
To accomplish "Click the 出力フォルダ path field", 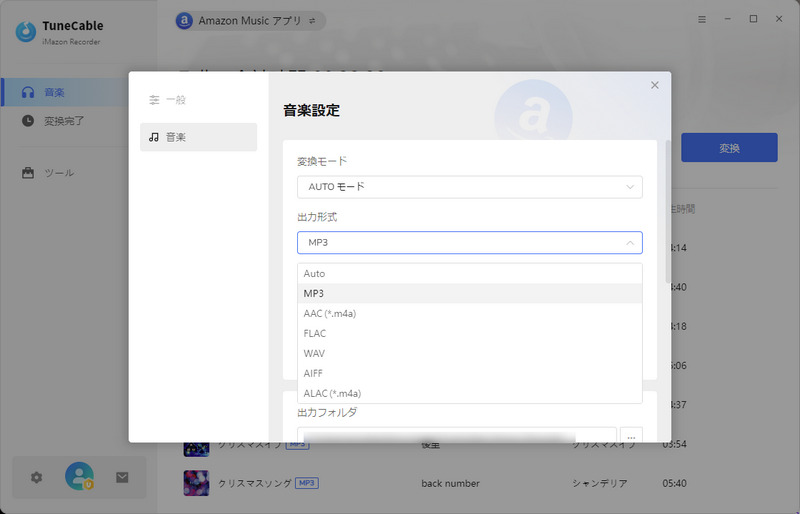I will tap(457, 435).
